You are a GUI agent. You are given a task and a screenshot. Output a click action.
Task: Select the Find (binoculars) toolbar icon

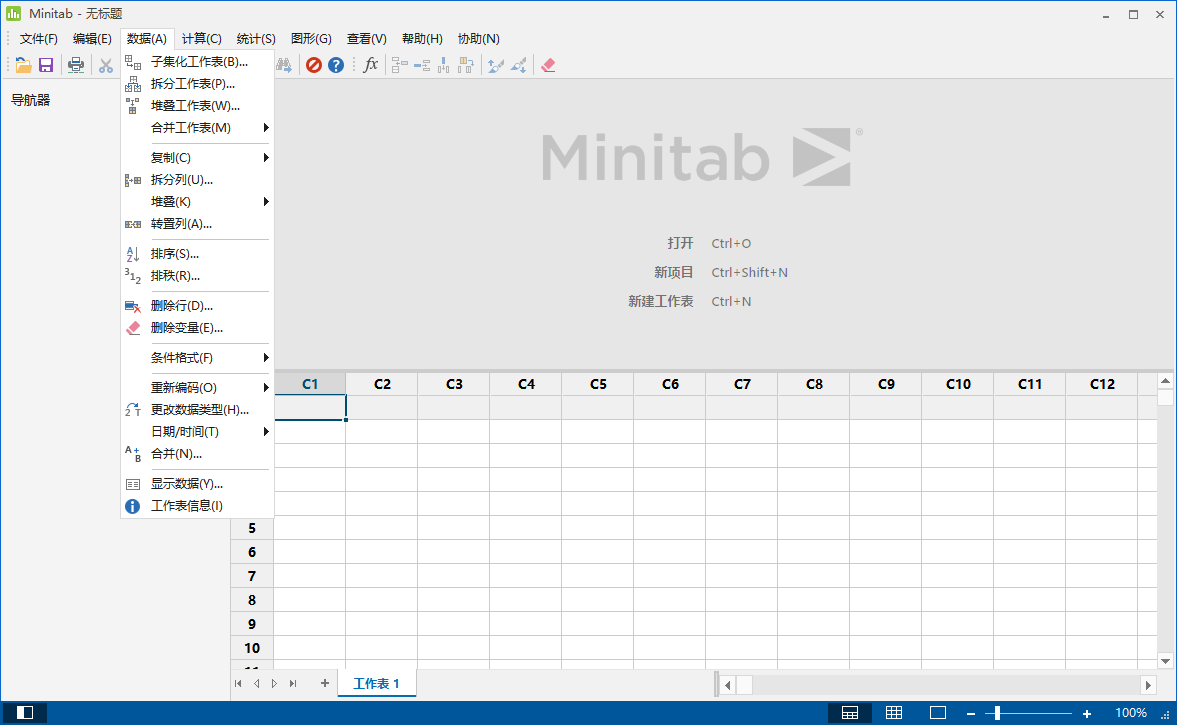[284, 64]
